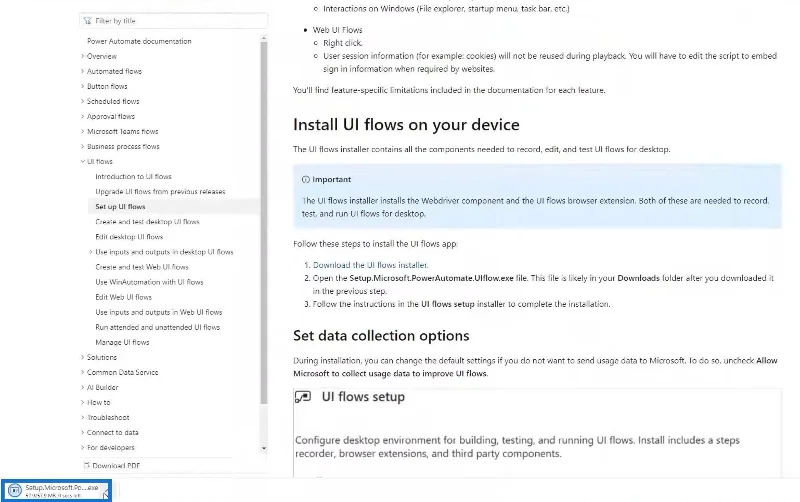Click the sidebar scrollbar up arrow
Screen dimensions: 800x502
(x=264, y=38)
